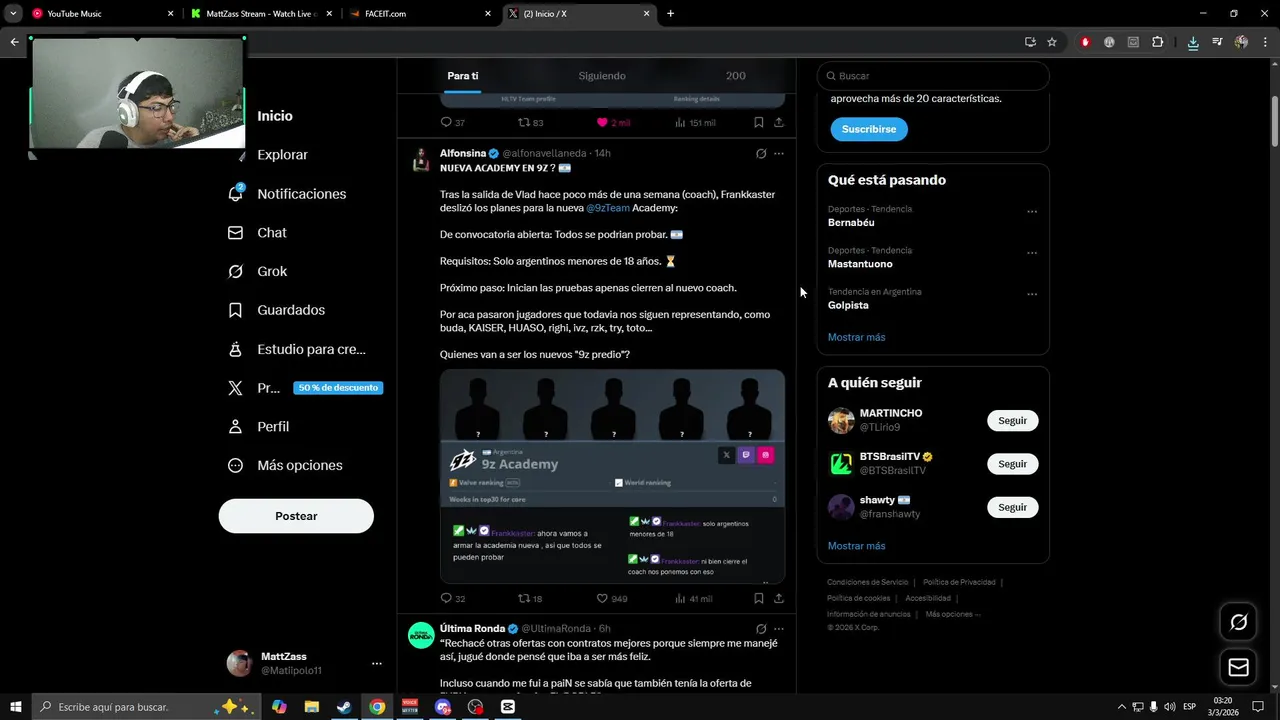This screenshot has height=720, width=1280.
Task: Open floating messages envelope button
Action: (x=1238, y=667)
